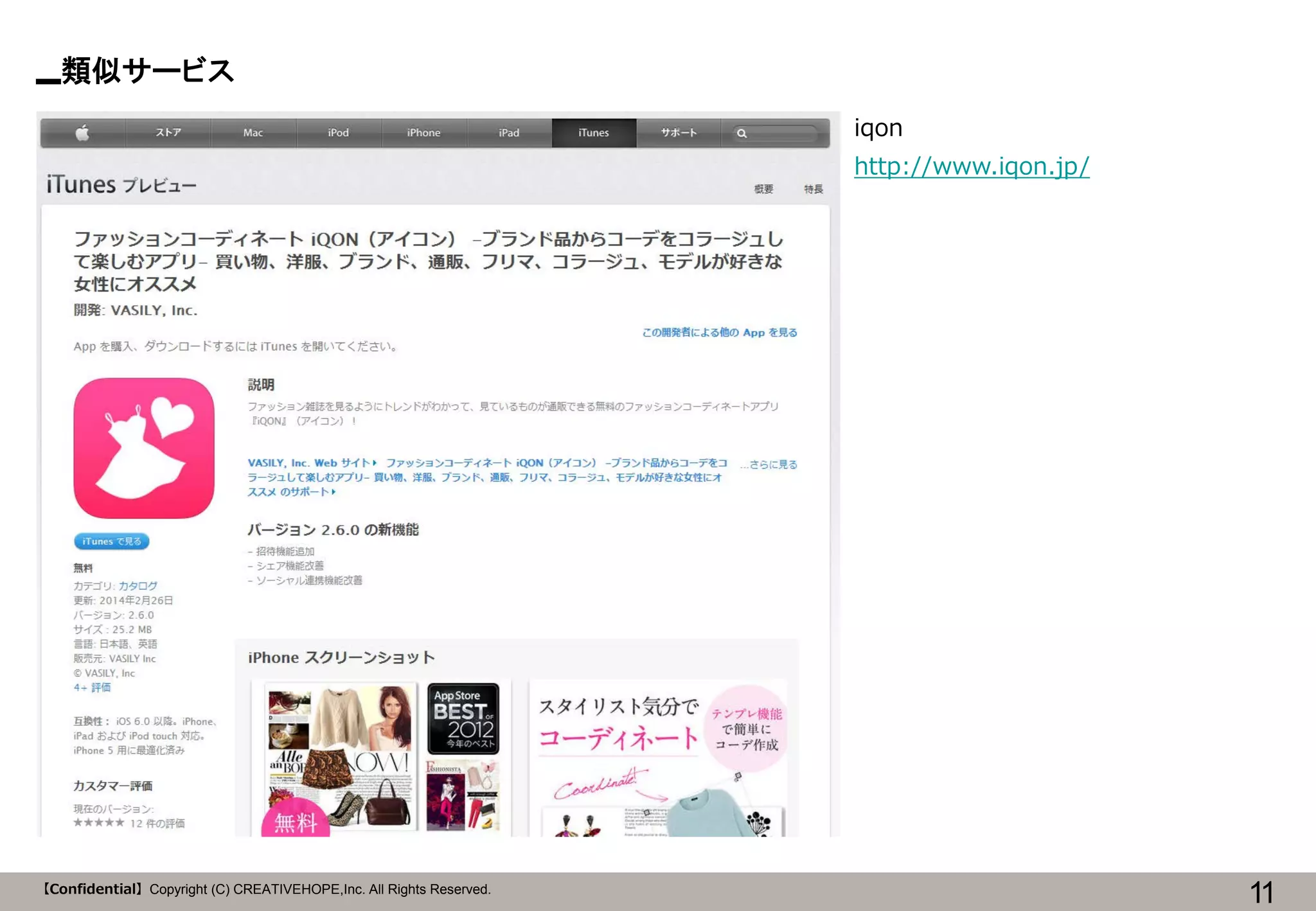Click the 販売元: VASILY Inc text
1316x911 pixels.
point(114,659)
